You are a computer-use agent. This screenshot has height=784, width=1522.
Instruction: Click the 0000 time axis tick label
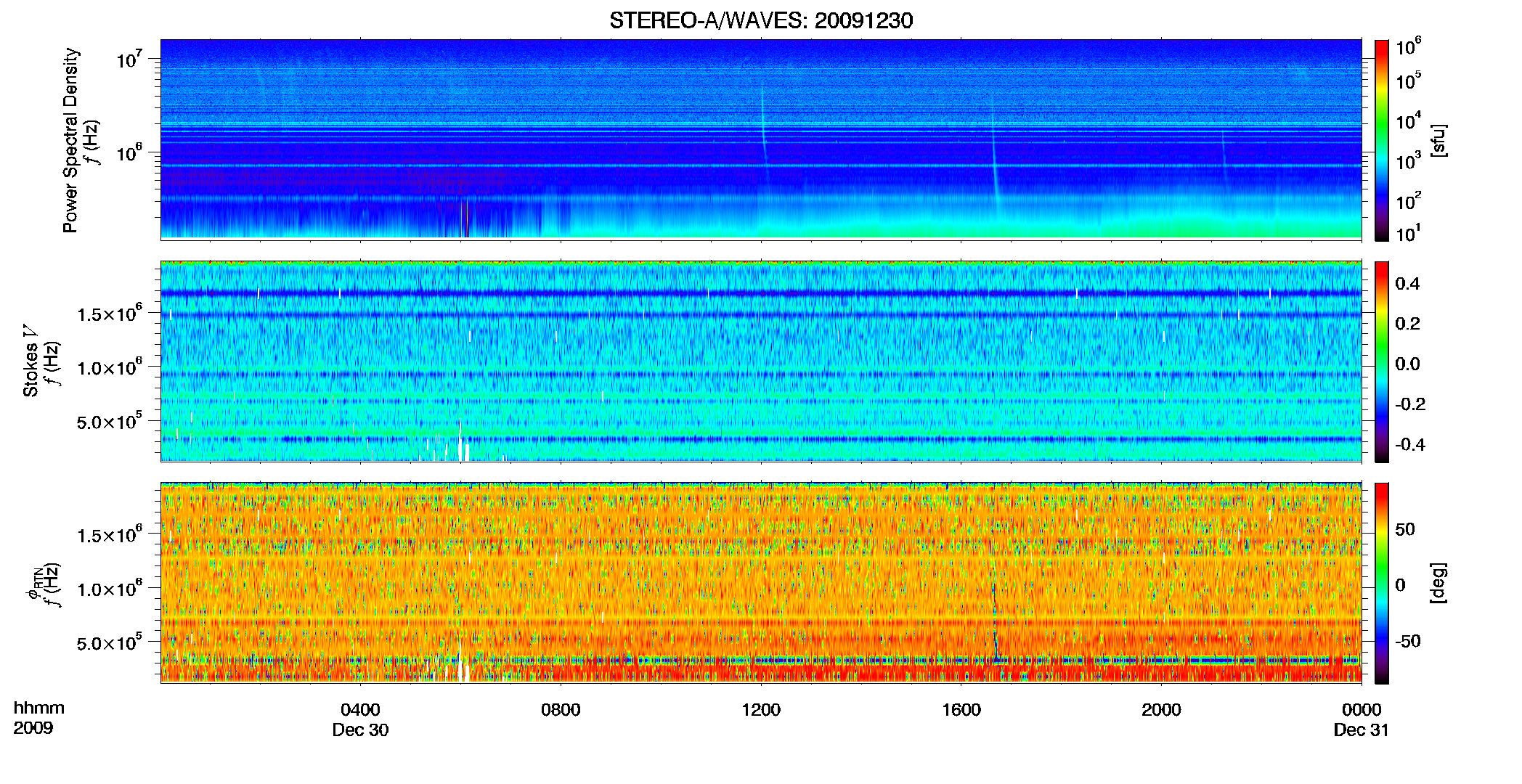click(x=1362, y=710)
